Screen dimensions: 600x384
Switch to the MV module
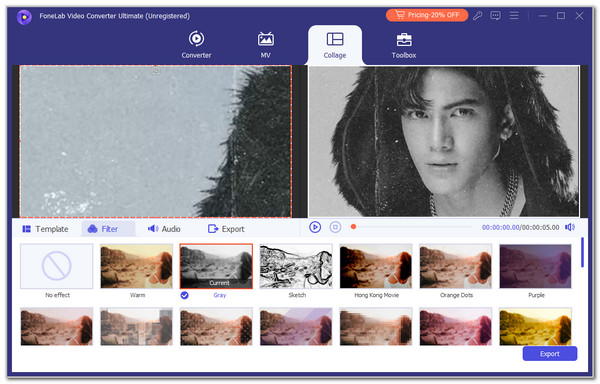pyautogui.click(x=266, y=45)
